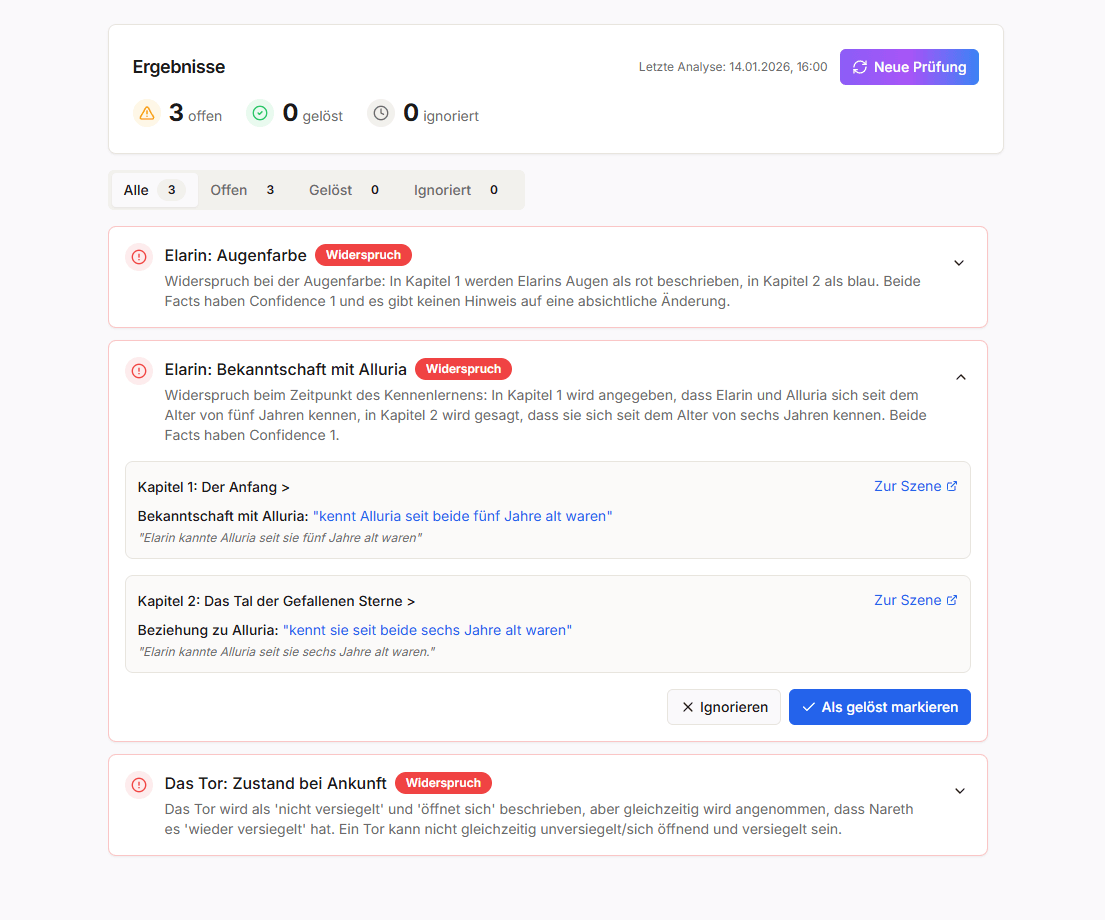Click the warning triangle icon beside open count
This screenshot has width=1105, height=920.
coord(147,113)
